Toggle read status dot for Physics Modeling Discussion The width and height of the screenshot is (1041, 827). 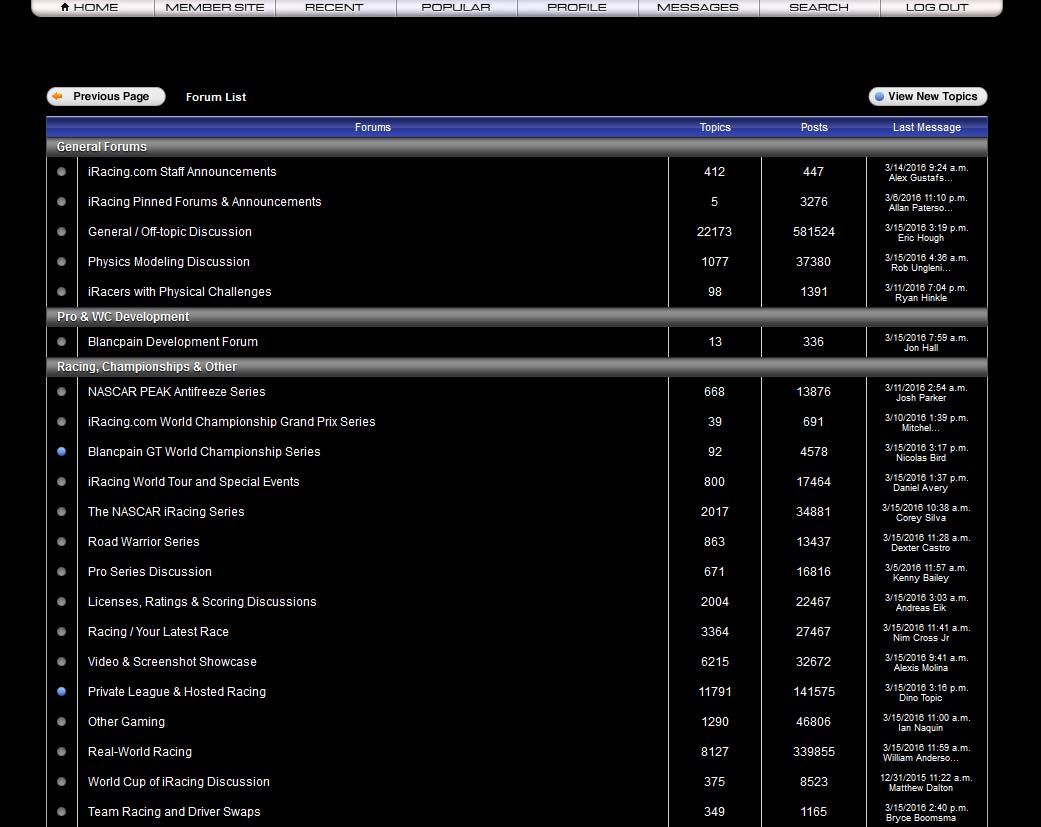[x=61, y=261]
